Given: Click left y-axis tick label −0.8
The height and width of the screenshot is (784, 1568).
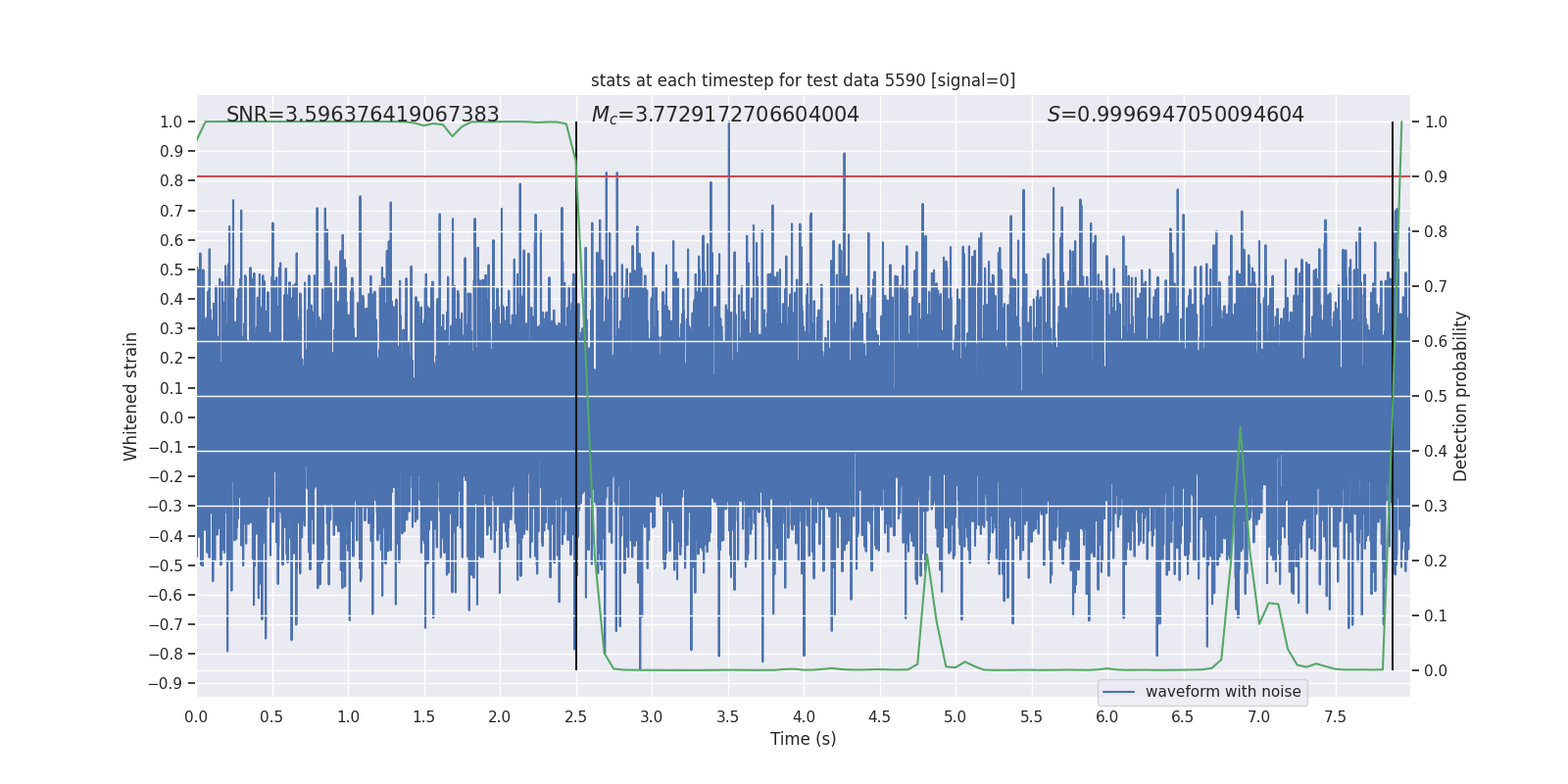Looking at the screenshot, I should pos(166,654).
